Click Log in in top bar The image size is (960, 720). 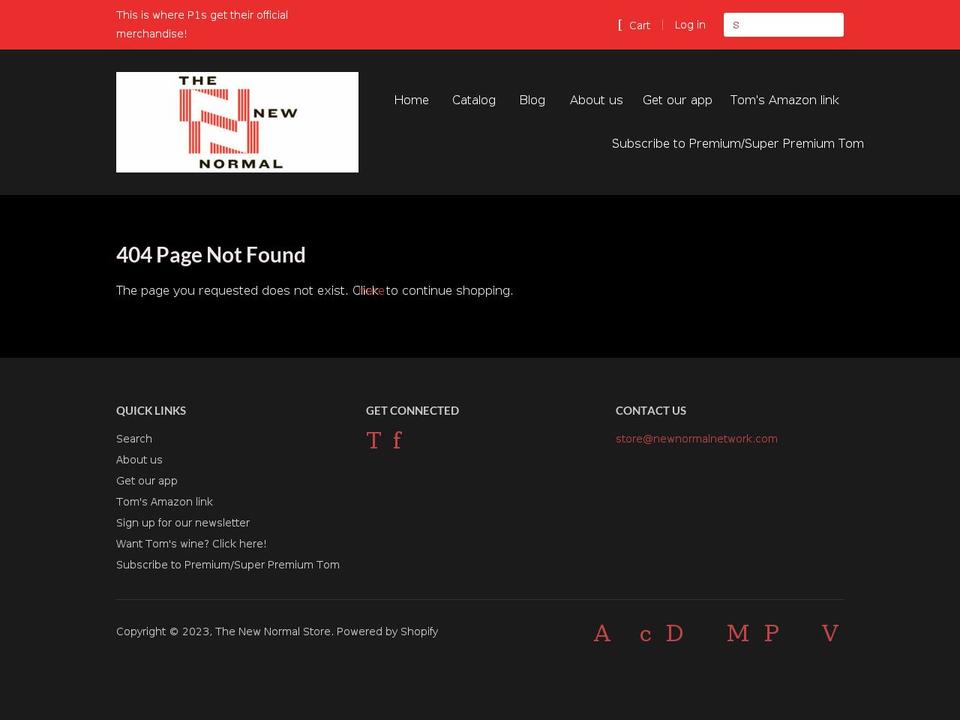pos(690,25)
